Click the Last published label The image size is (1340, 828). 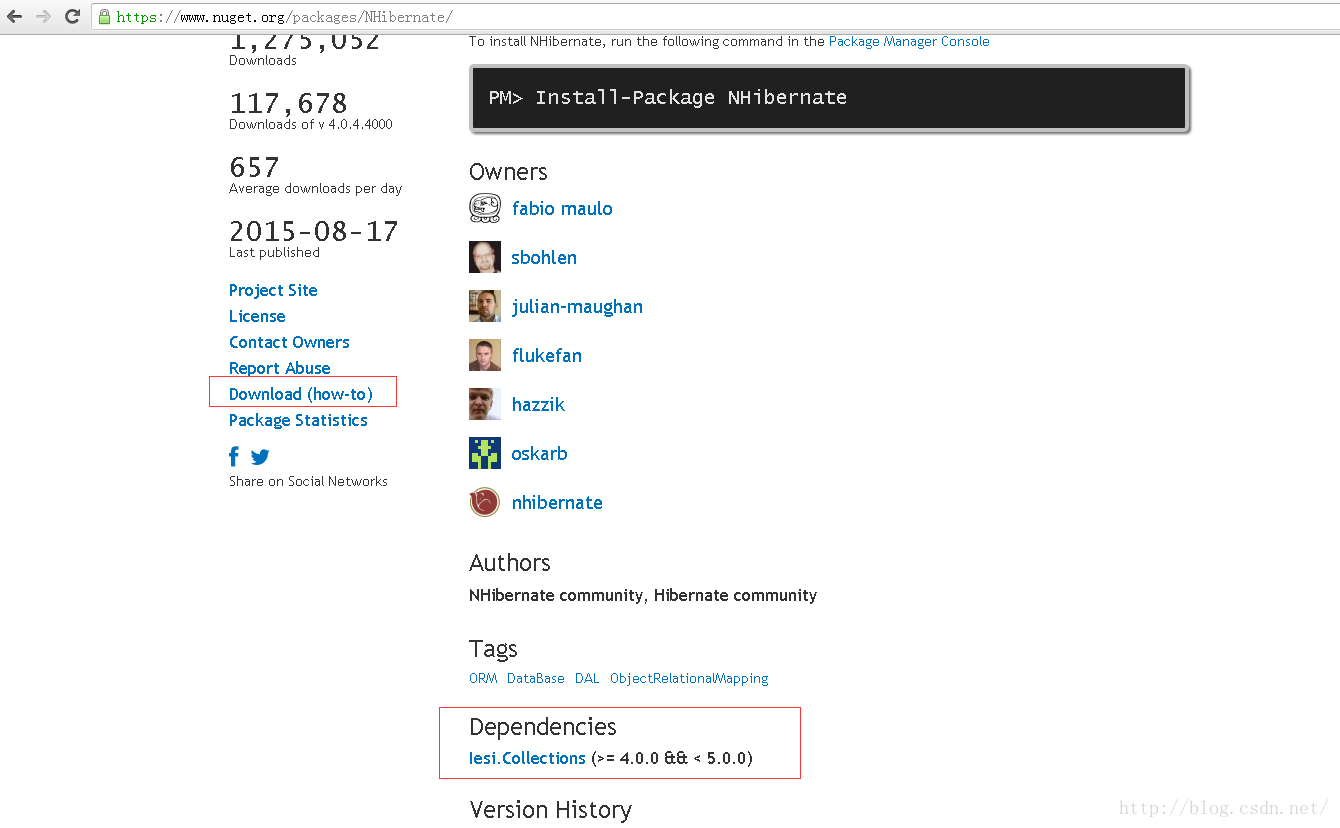[x=274, y=252]
